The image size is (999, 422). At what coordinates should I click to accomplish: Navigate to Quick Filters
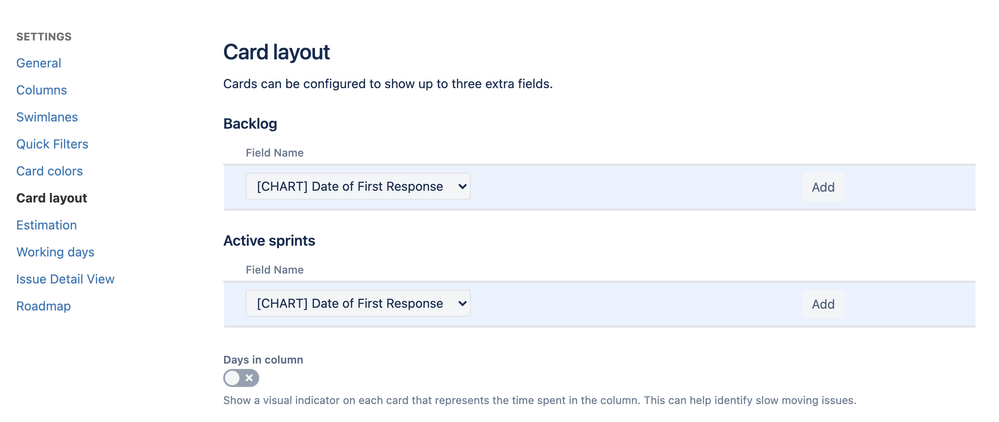pos(52,144)
